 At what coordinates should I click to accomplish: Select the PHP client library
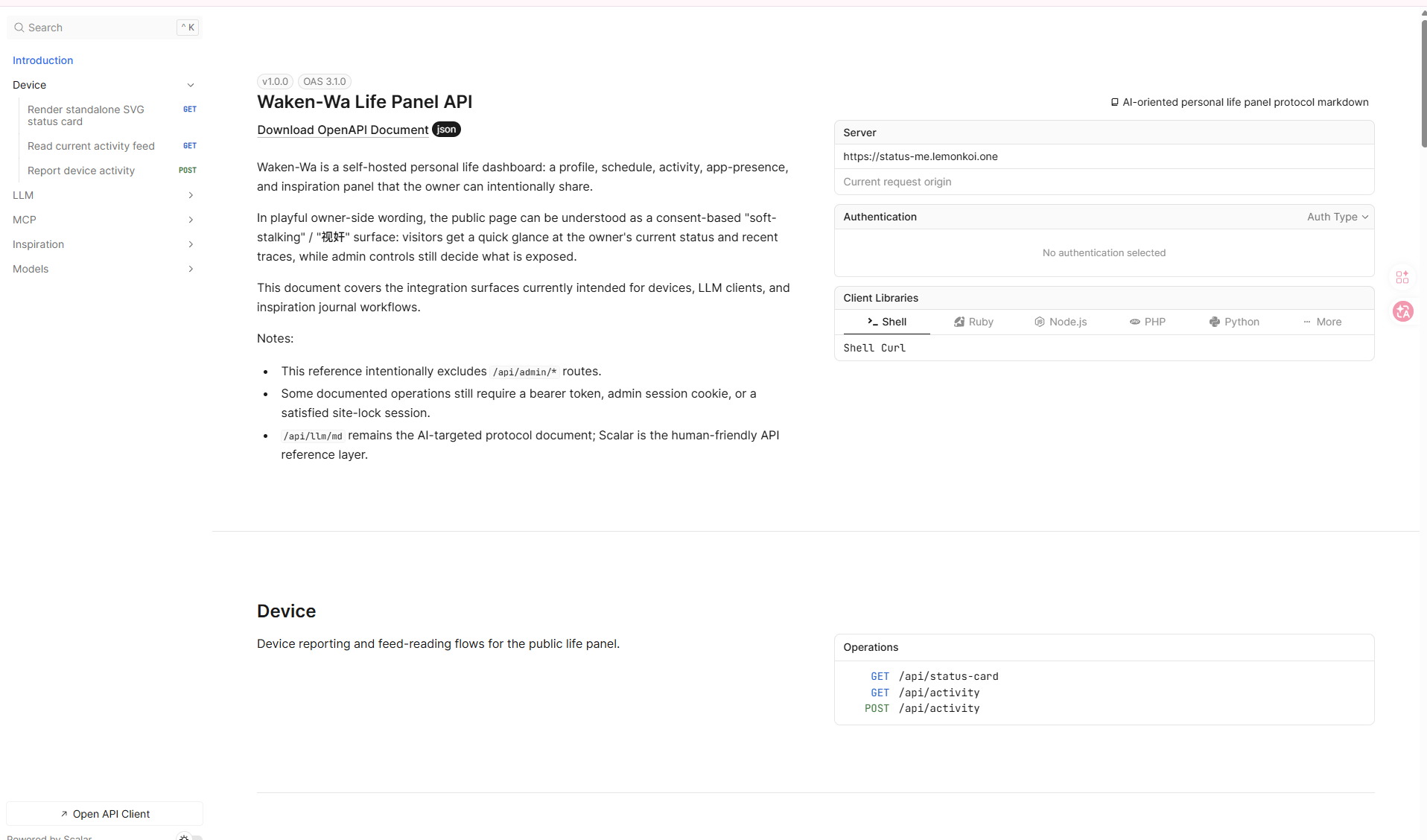[x=1148, y=322]
